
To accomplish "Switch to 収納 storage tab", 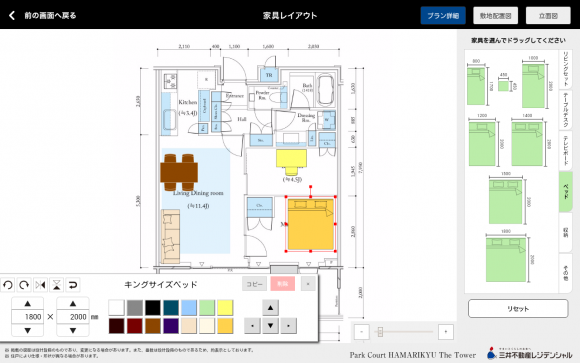I will 566,233.
